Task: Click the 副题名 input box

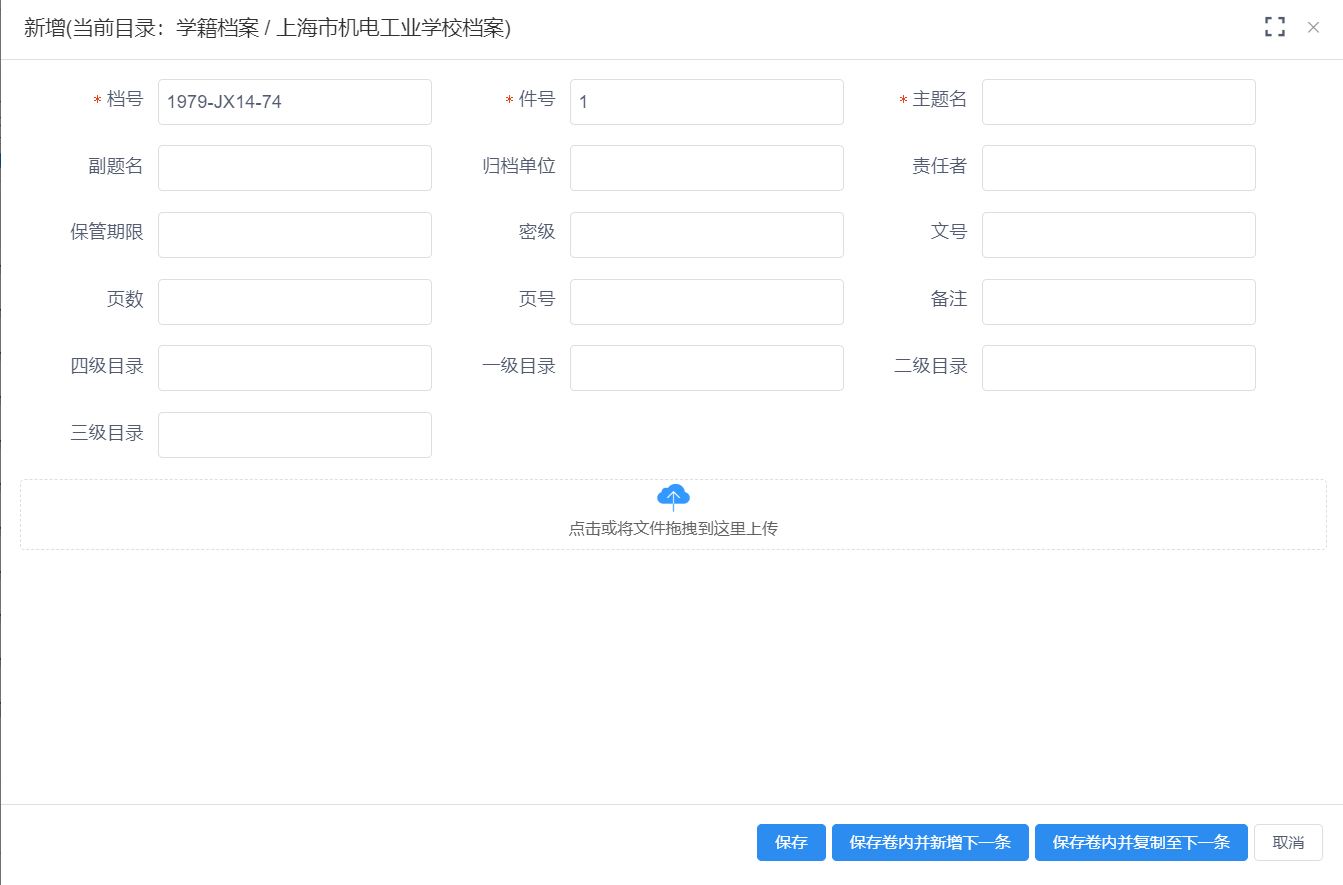Action: point(294,168)
